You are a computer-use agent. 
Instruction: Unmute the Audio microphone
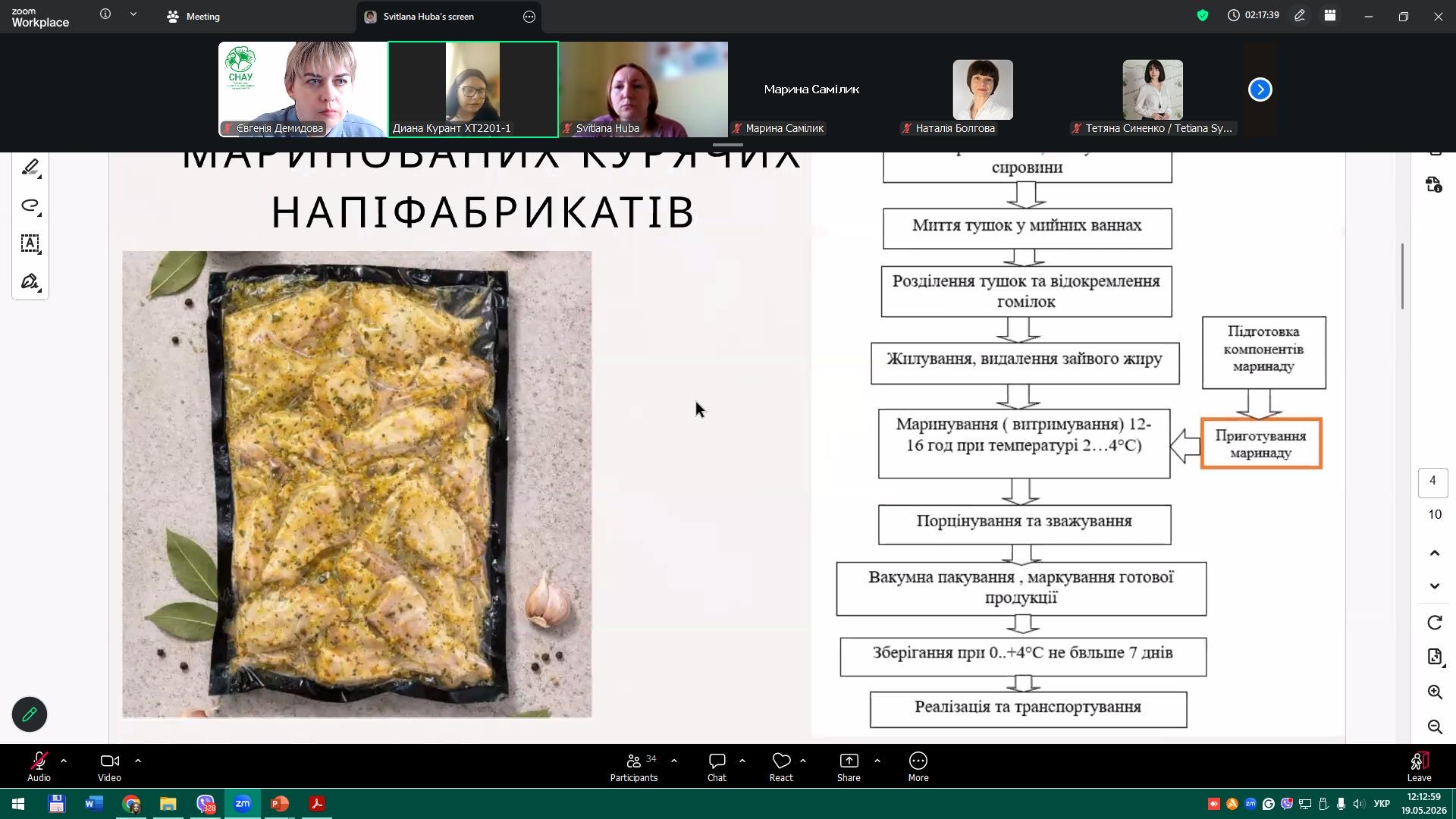click(x=39, y=767)
